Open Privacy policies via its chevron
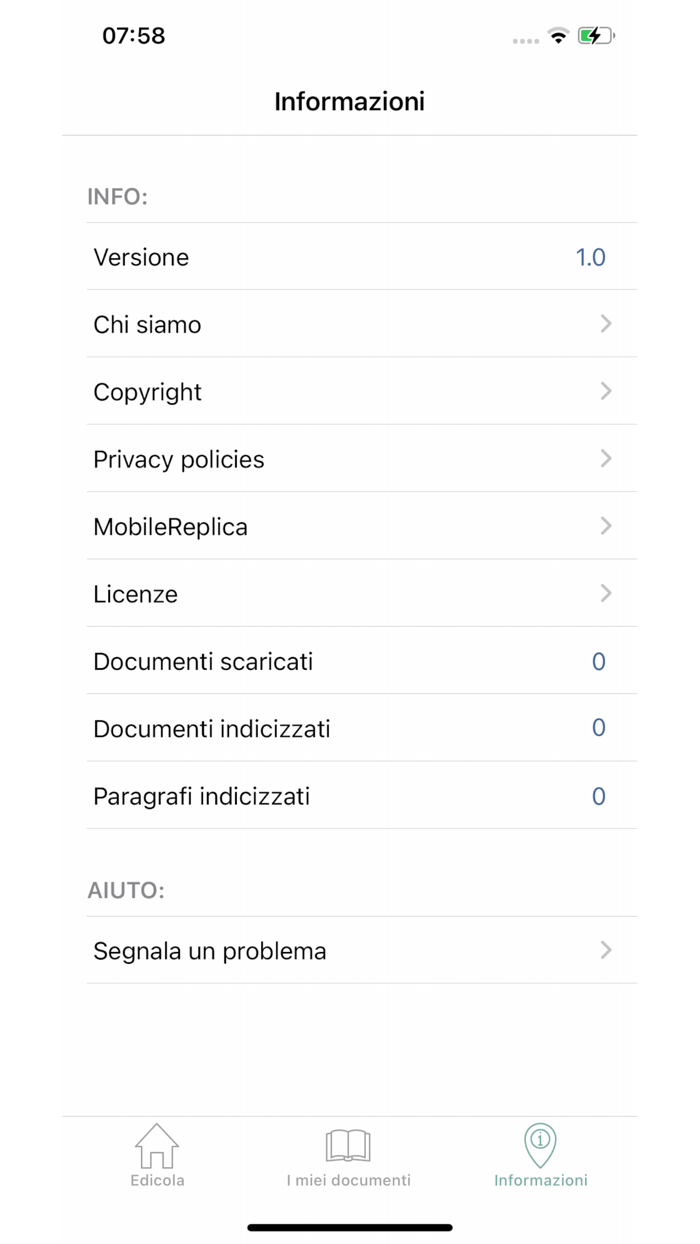This screenshot has width=700, height=1244. point(606,459)
